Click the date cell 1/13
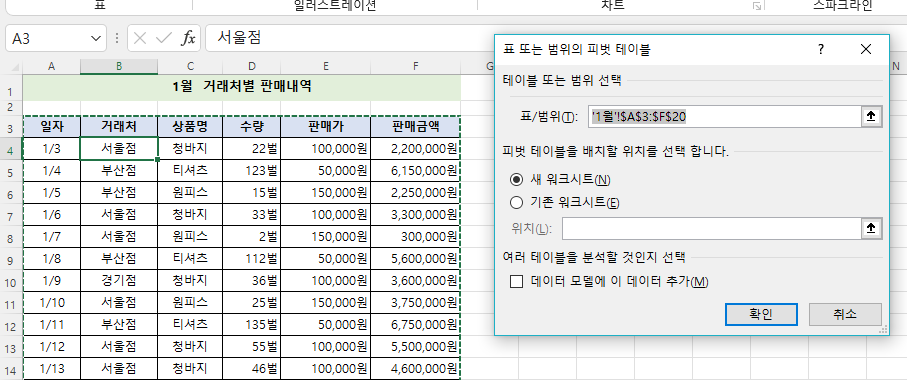907x380 pixels. click(x=51, y=368)
